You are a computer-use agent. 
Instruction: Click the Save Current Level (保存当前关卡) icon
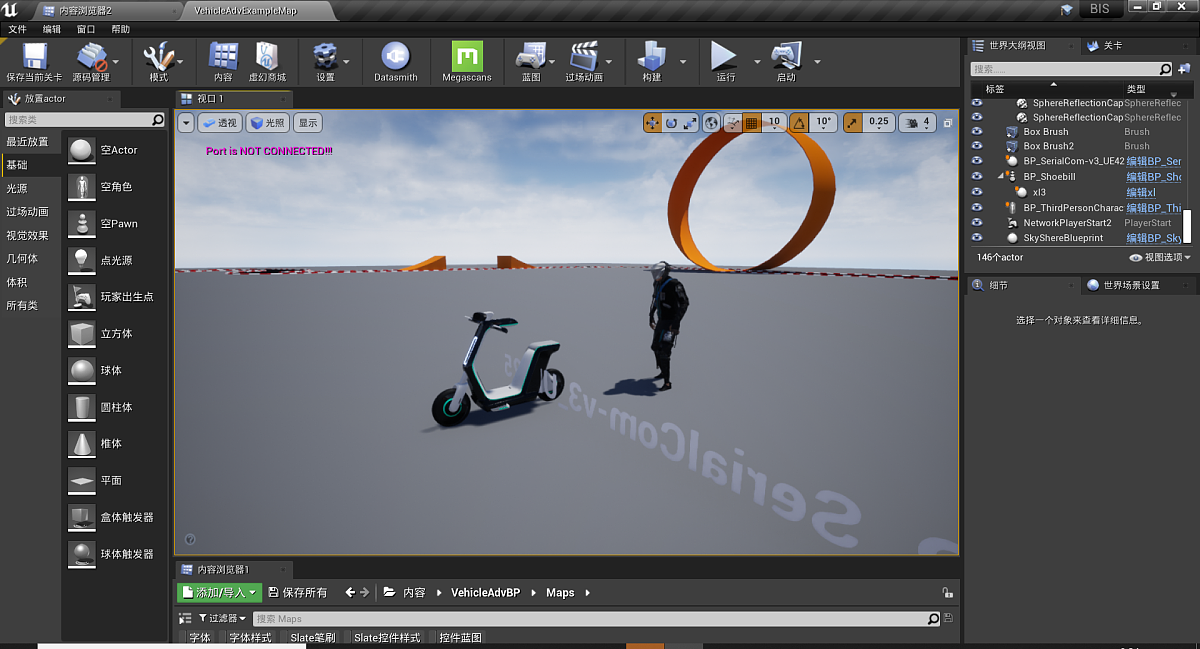click(x=34, y=57)
